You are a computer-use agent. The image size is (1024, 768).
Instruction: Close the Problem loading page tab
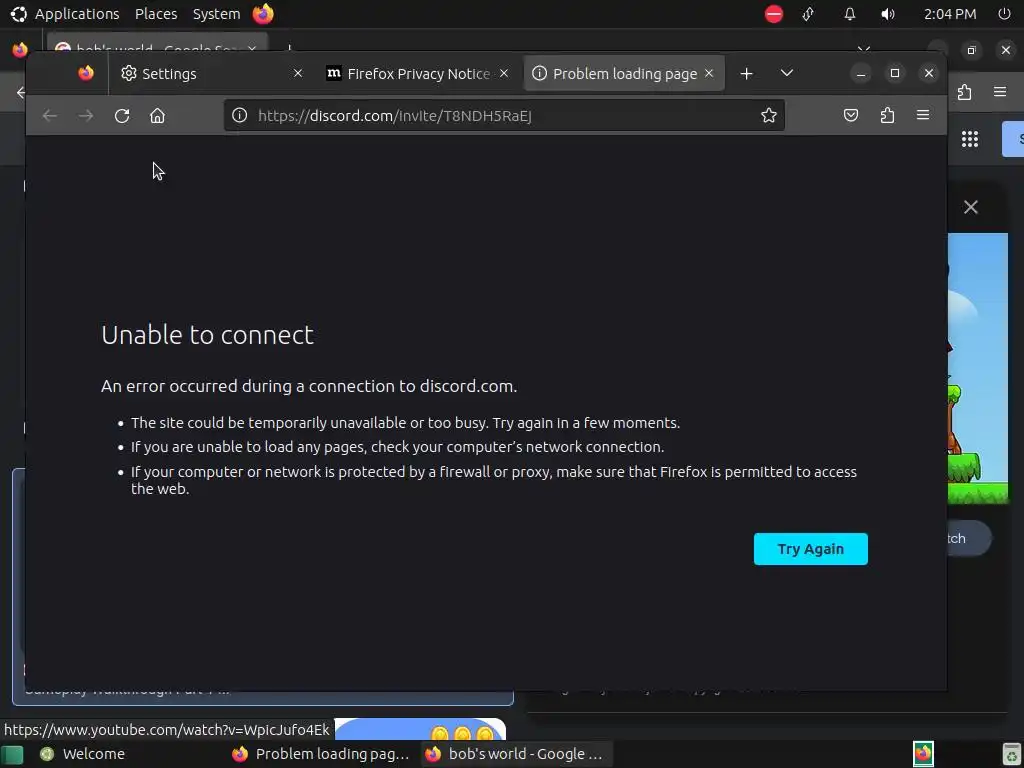[709, 73]
